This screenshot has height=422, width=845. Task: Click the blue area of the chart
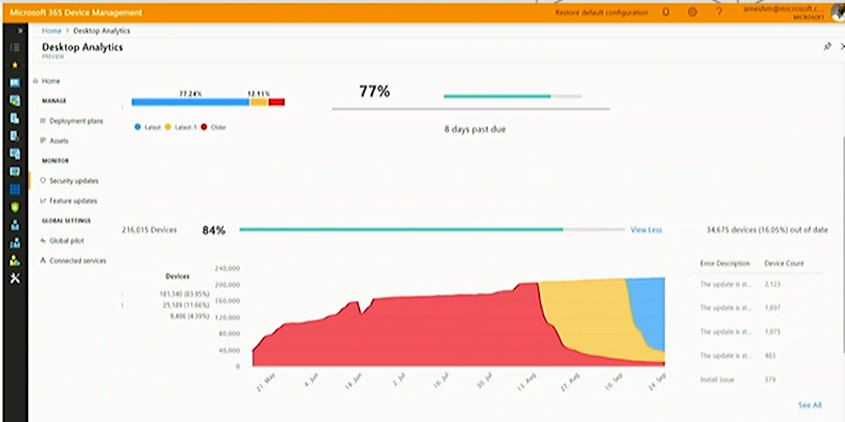(x=649, y=307)
